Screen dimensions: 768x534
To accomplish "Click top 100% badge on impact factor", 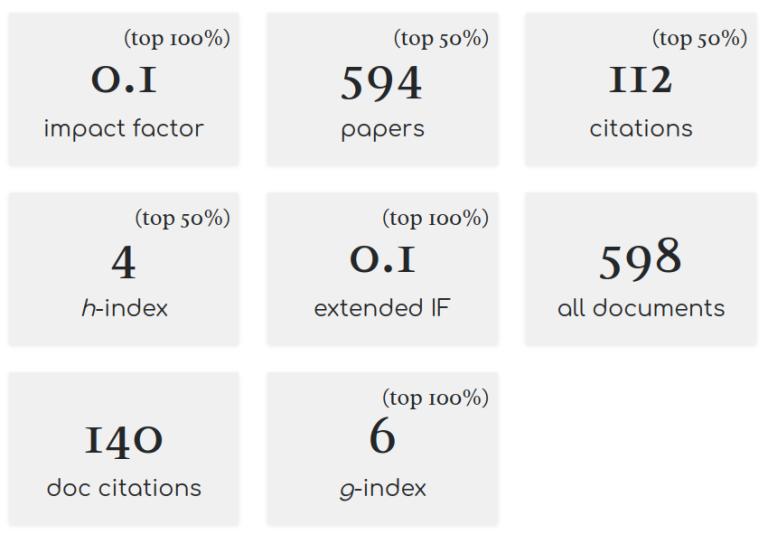I will coord(177,38).
